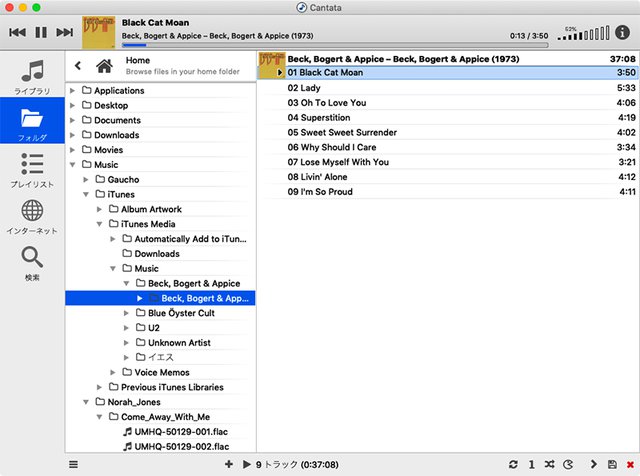Select track 05 Sweet Sweet Surrender

pyautogui.click(x=448, y=132)
